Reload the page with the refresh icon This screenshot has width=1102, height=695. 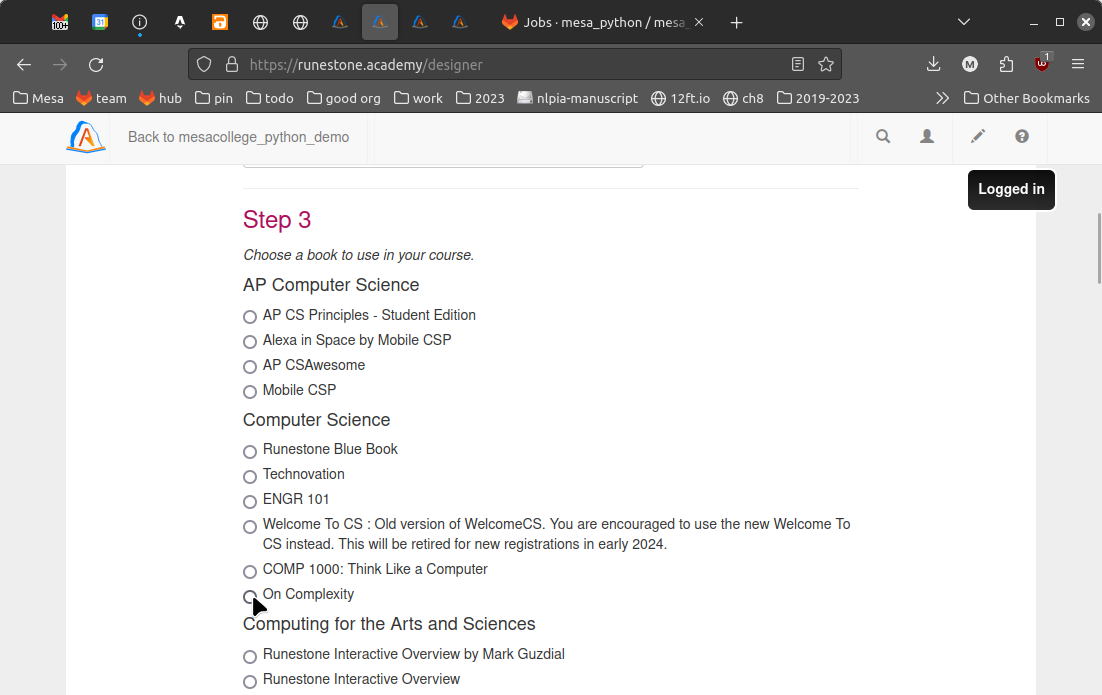tap(96, 64)
